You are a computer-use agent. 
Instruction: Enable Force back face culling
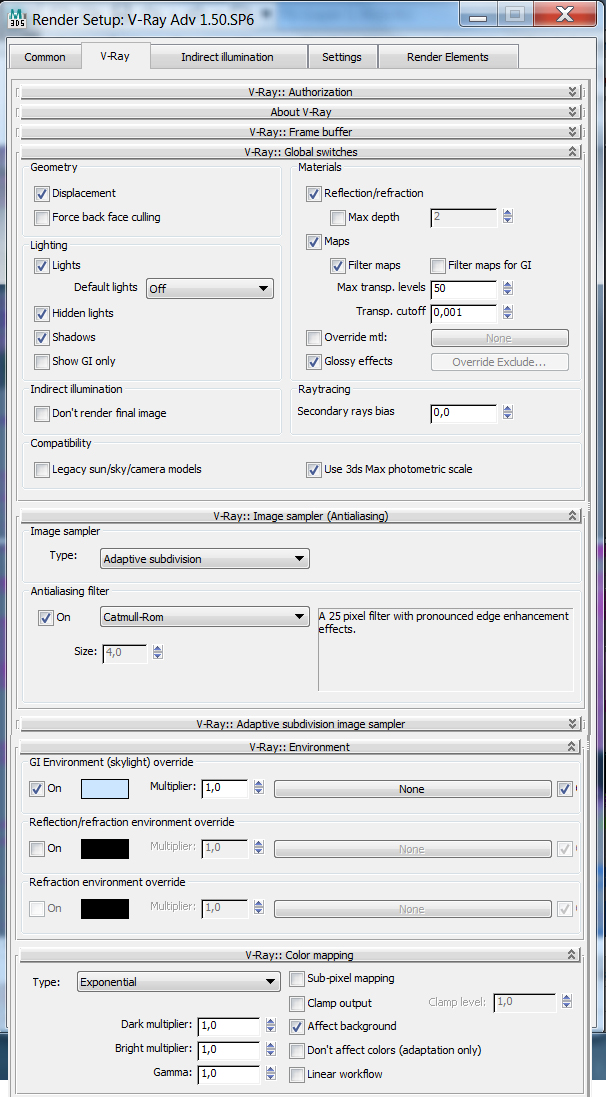[x=42, y=218]
